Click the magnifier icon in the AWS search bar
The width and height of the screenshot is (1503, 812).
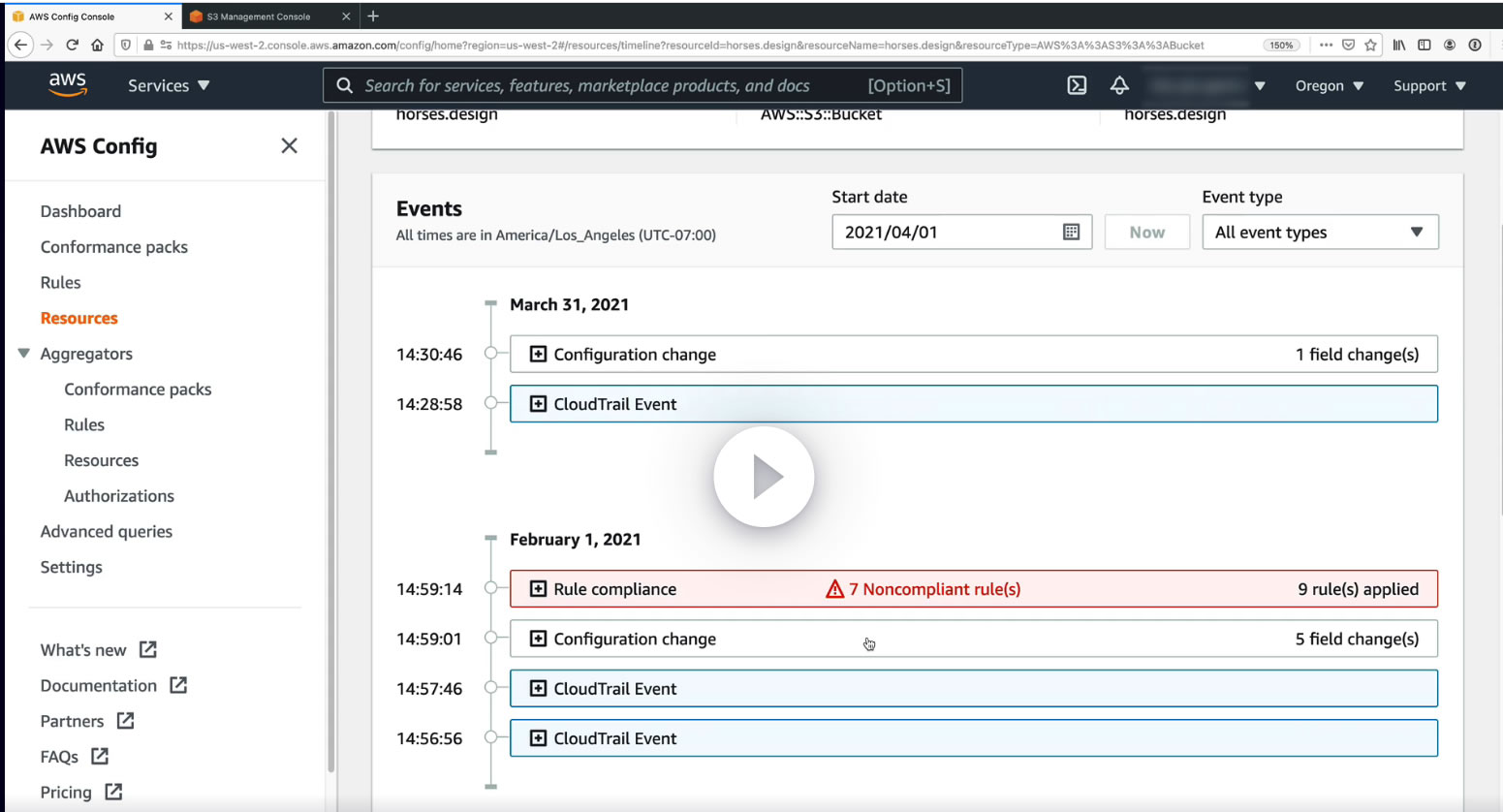[x=344, y=85]
